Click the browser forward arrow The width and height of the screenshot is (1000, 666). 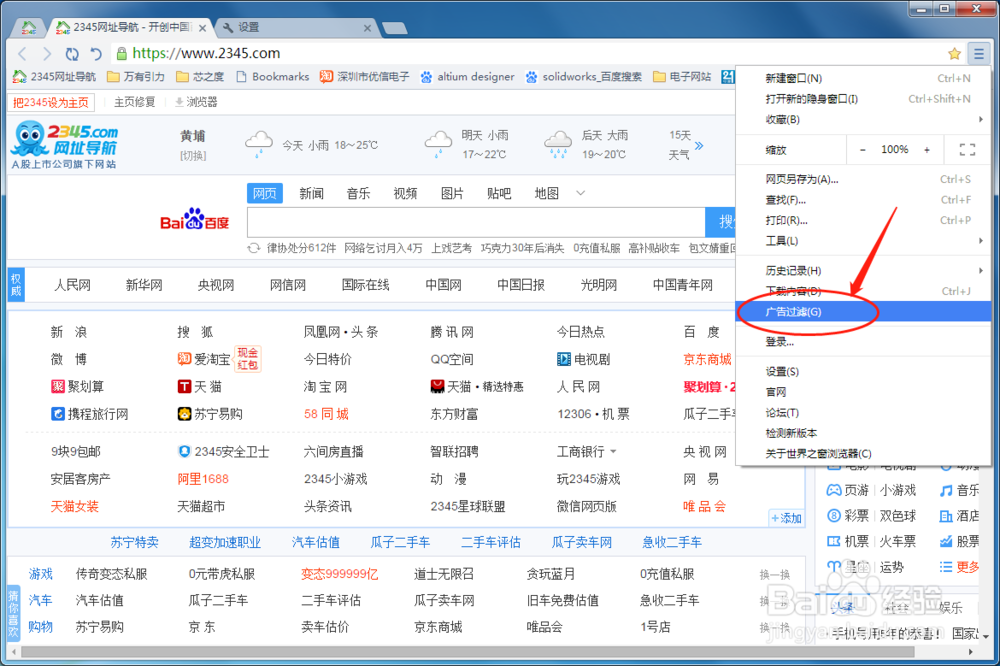[47, 54]
